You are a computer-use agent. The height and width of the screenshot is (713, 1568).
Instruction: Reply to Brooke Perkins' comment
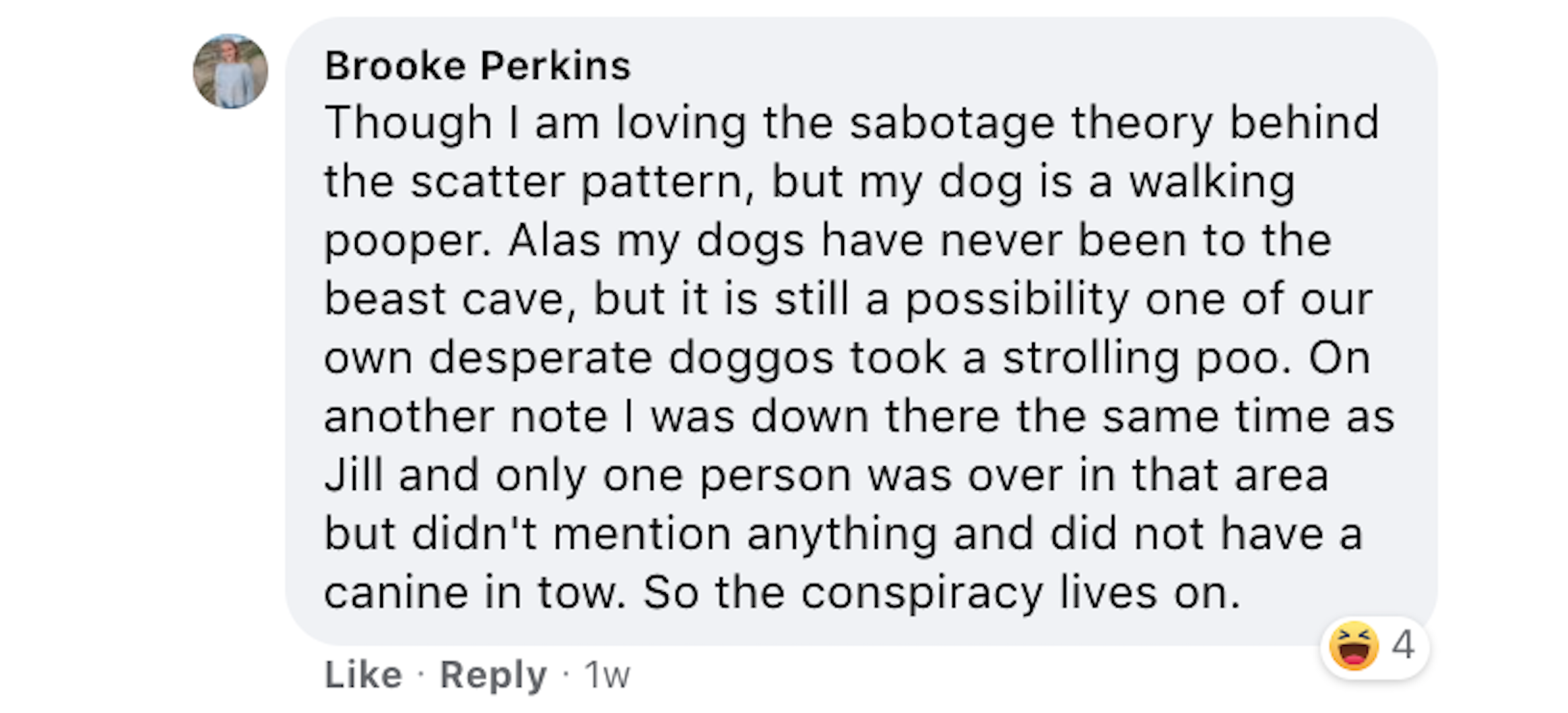(x=493, y=675)
